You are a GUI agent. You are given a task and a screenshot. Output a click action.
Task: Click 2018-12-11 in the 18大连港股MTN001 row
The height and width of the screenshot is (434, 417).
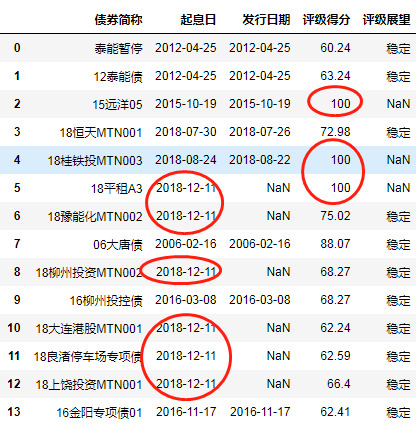(x=186, y=328)
